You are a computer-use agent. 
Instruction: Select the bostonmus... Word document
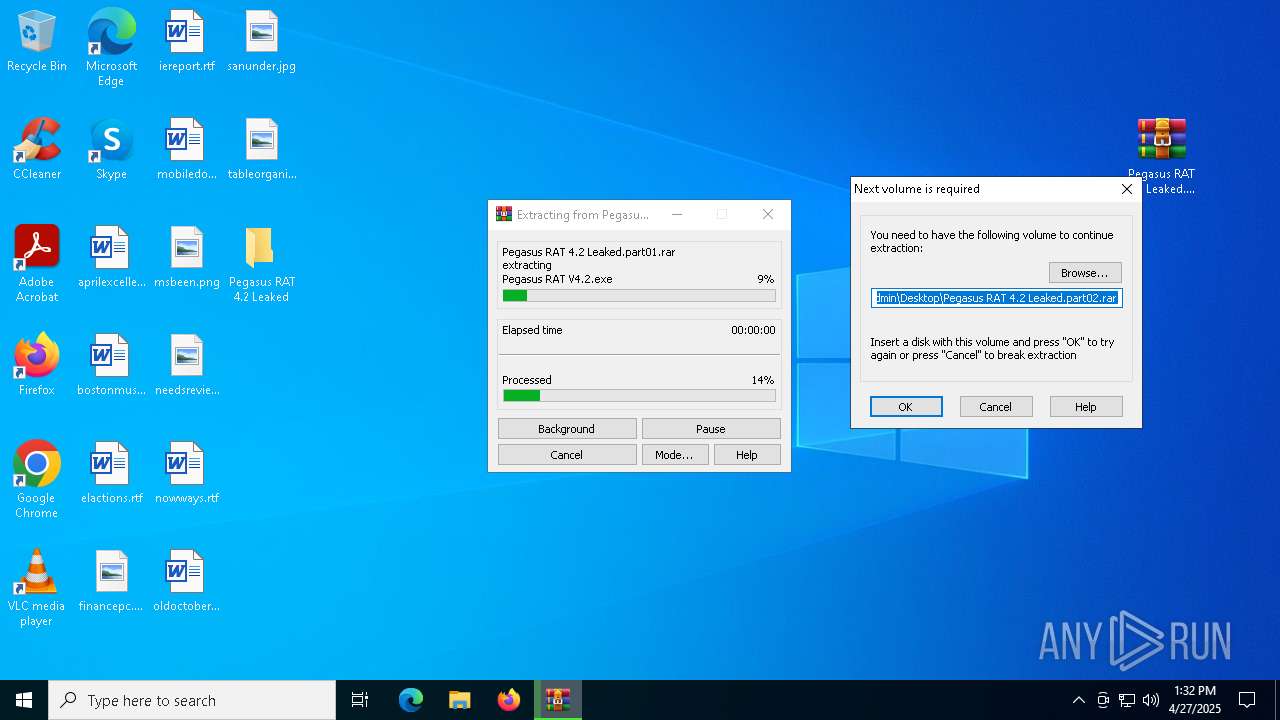click(x=111, y=366)
